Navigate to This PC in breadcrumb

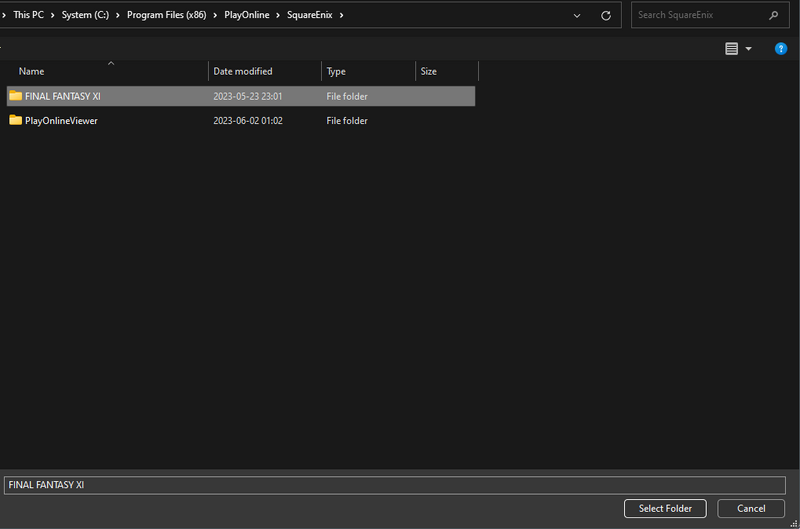pos(29,15)
